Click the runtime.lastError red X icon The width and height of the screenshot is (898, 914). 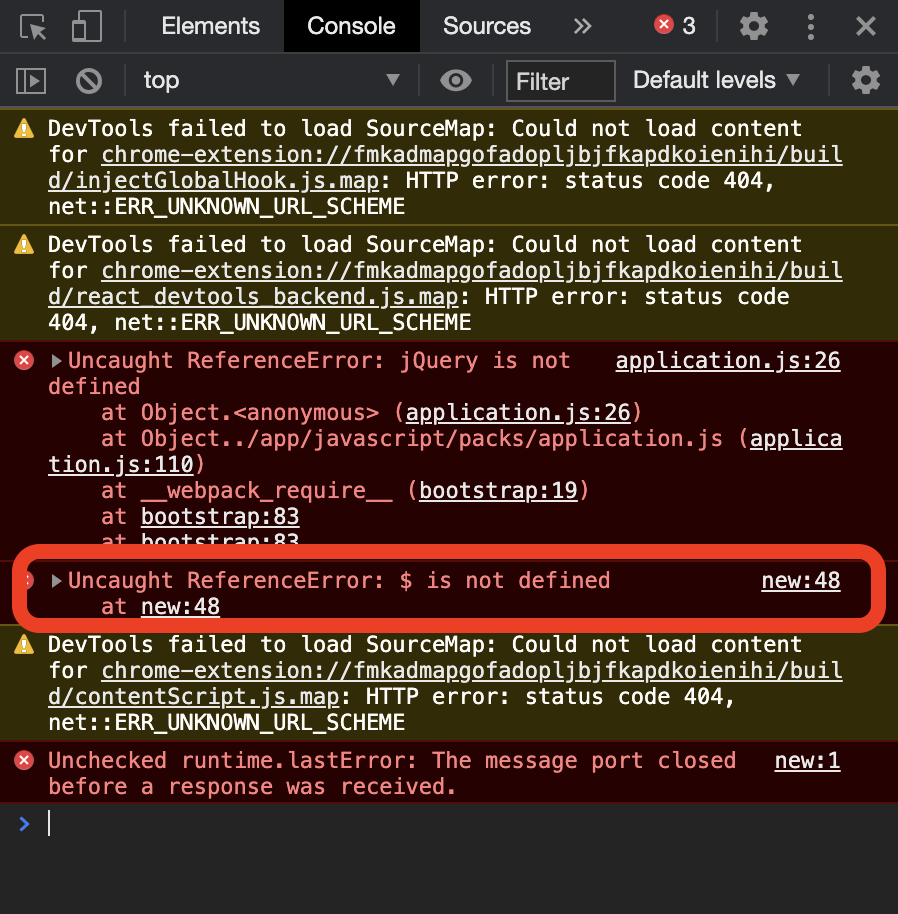tap(24, 761)
